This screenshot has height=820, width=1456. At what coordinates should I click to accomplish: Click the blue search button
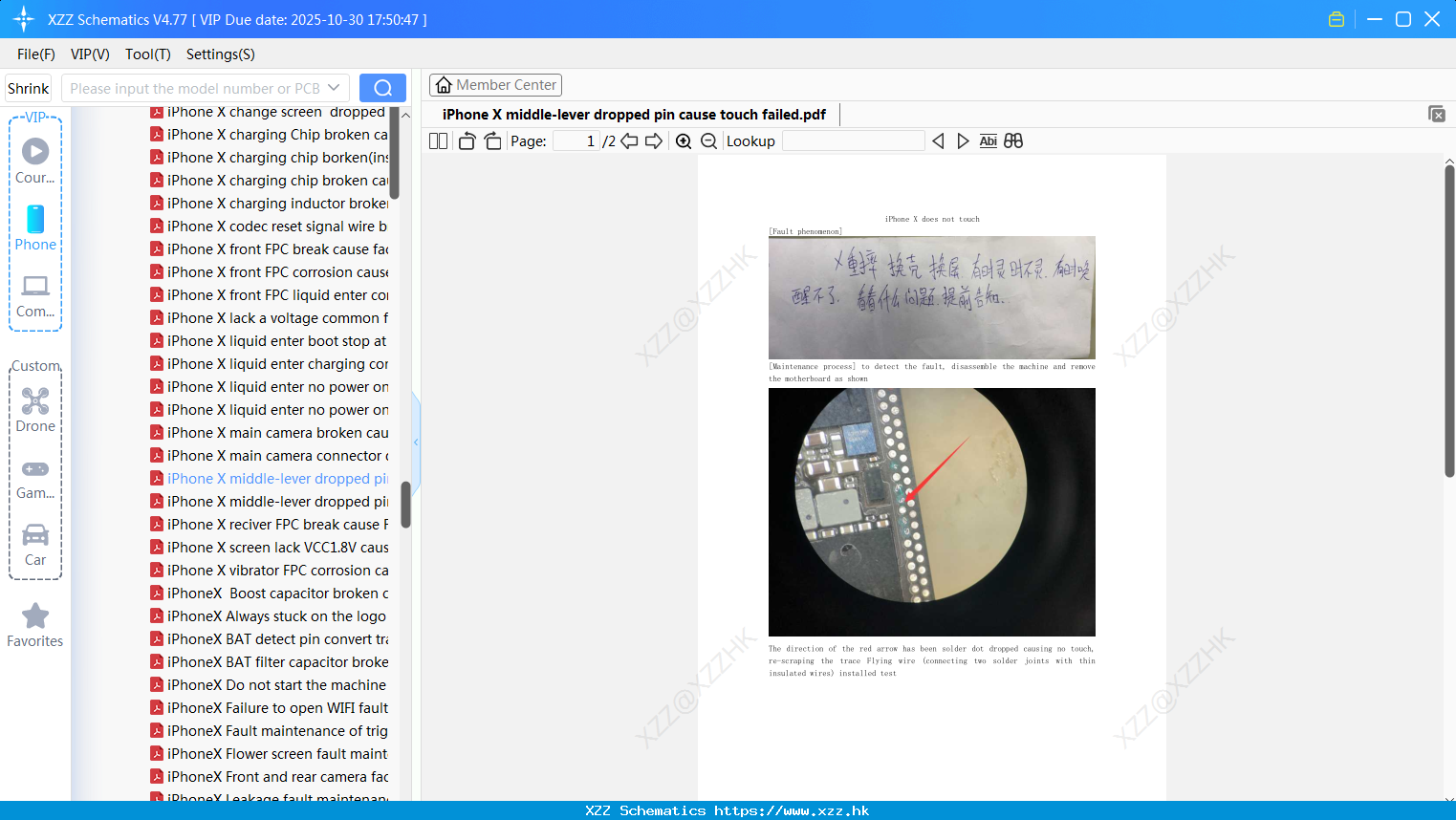pyautogui.click(x=382, y=88)
